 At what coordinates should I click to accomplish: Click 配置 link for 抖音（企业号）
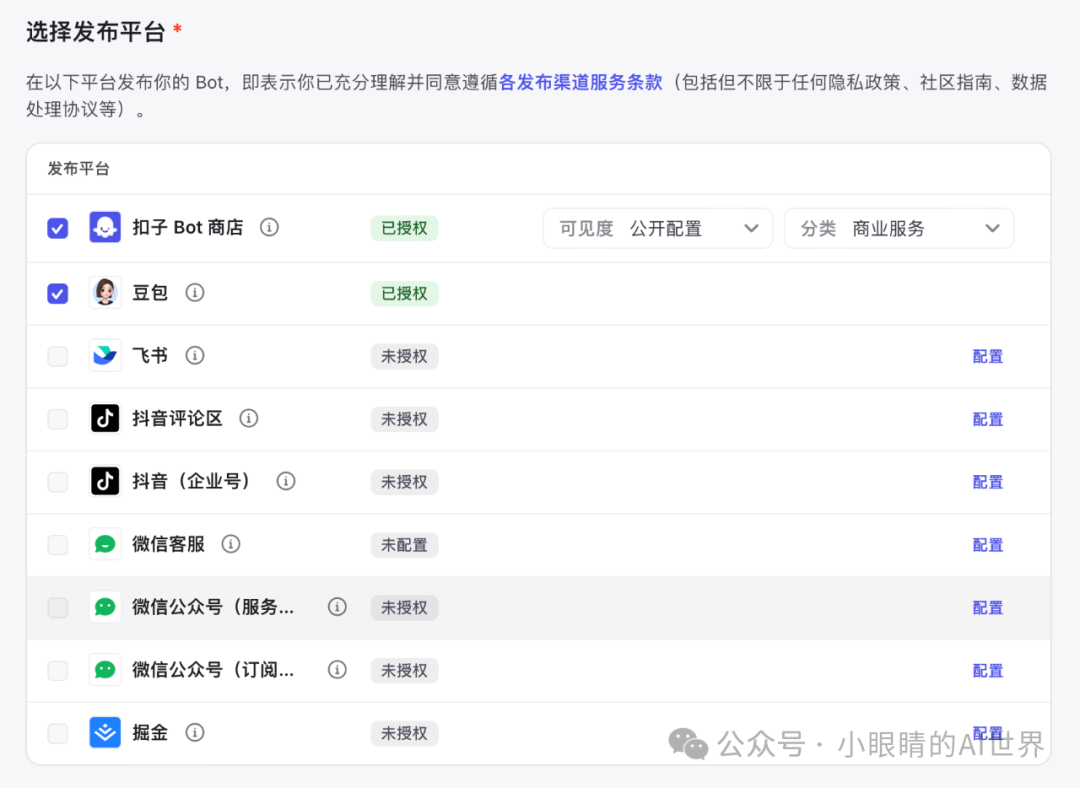[988, 481]
